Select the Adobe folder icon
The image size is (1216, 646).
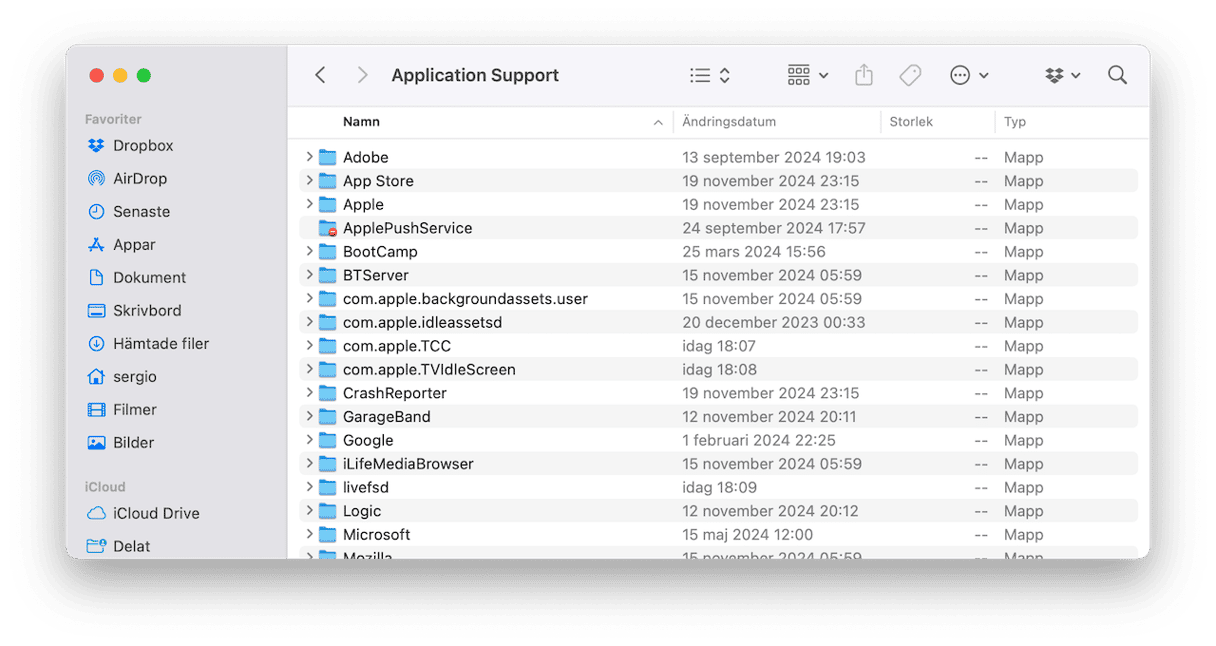pos(327,157)
